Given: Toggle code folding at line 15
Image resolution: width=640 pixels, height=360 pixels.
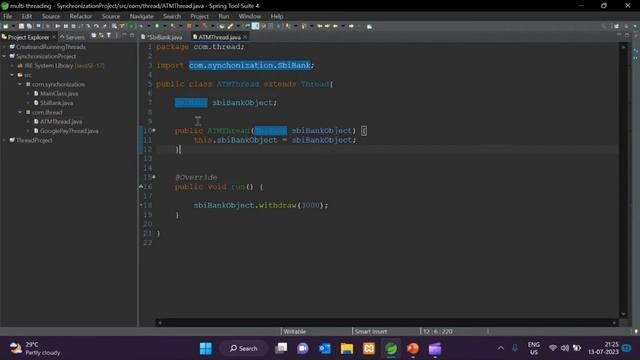Looking at the screenshot, I should 154,177.
